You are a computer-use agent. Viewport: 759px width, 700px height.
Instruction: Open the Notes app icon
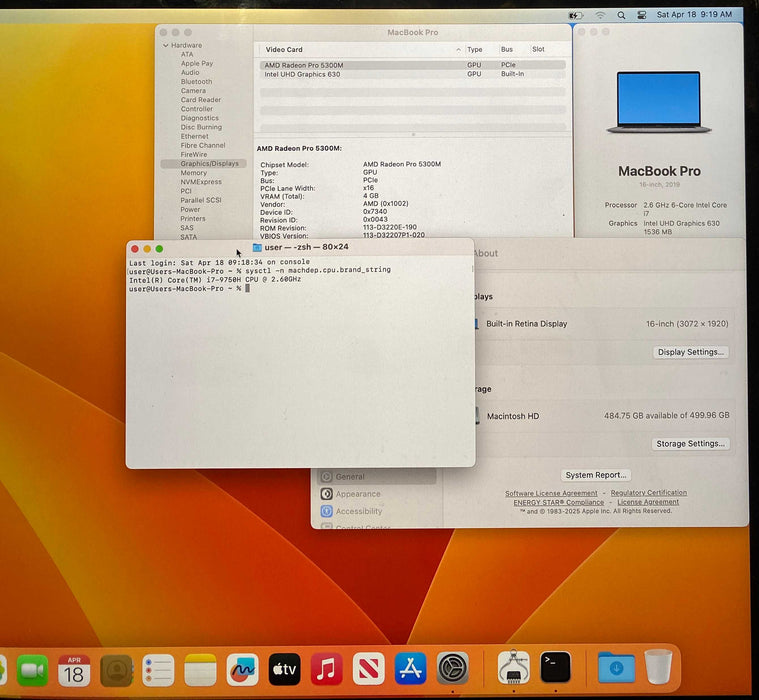click(200, 670)
